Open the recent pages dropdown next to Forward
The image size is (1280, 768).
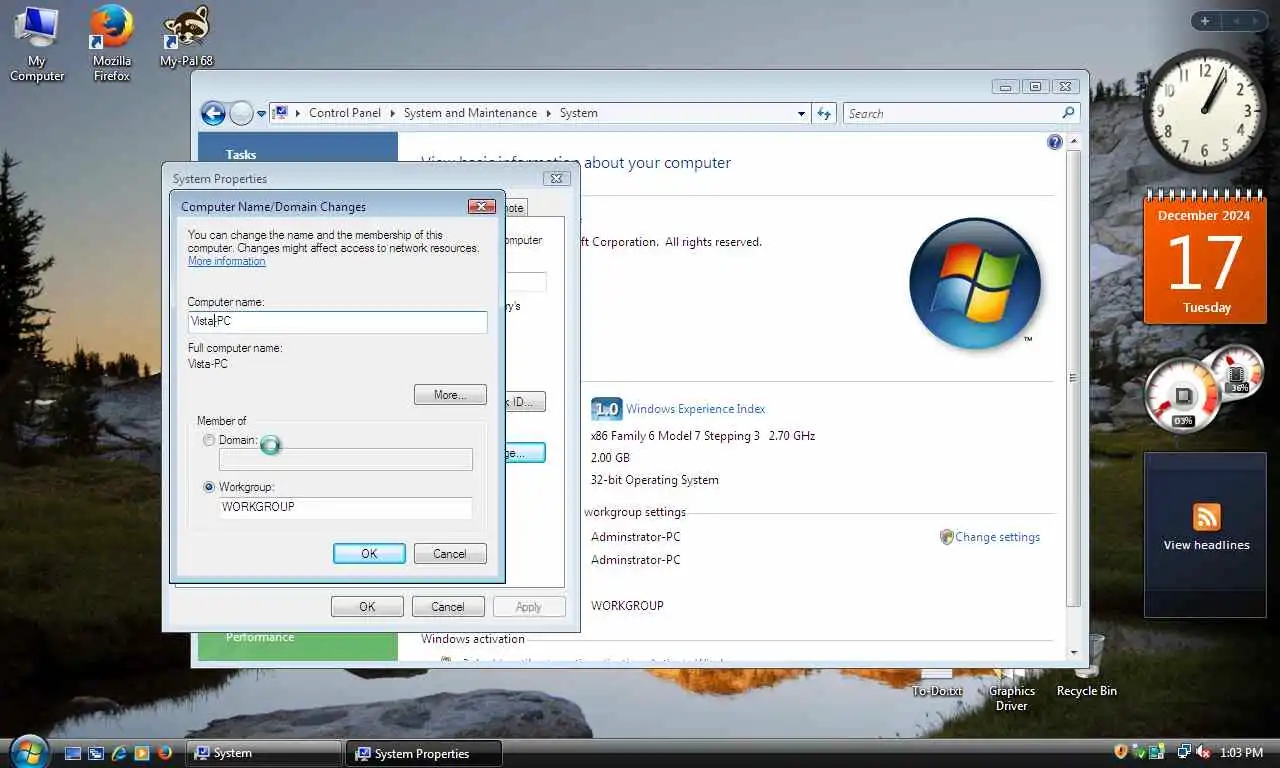coord(262,114)
